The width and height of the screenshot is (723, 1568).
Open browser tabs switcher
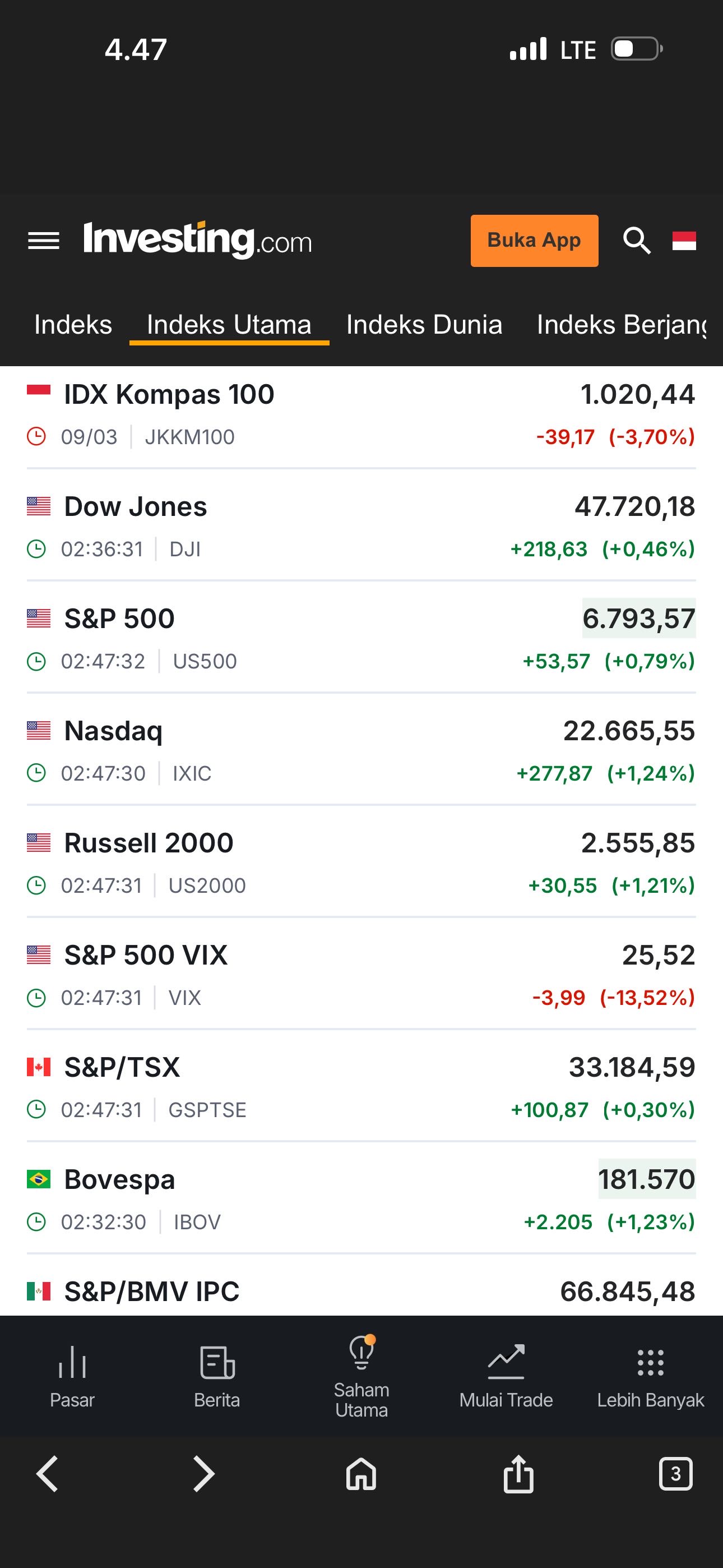[675, 1474]
